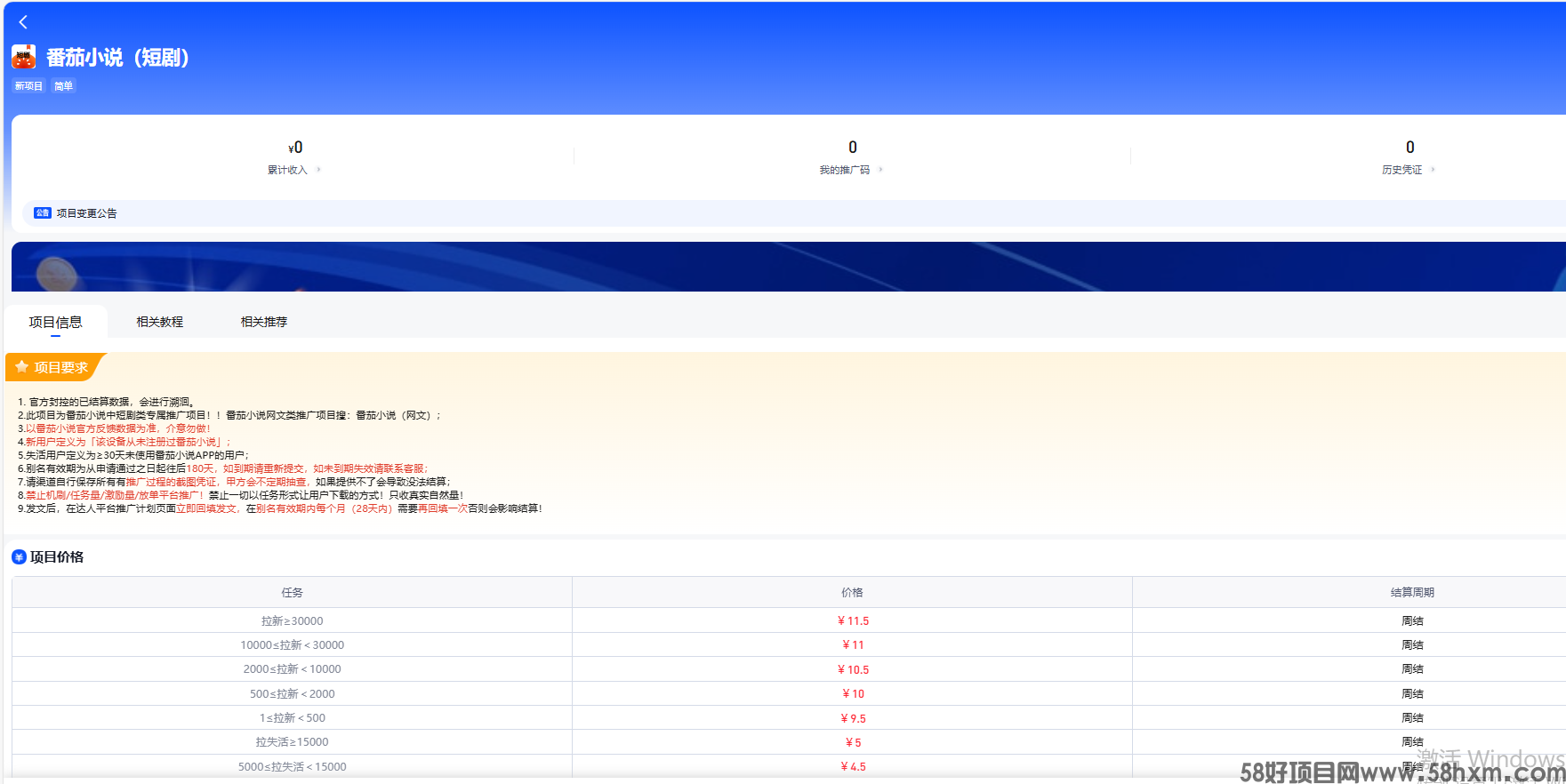Click the 项目价格 heading
1566x784 pixels.
pos(57,557)
